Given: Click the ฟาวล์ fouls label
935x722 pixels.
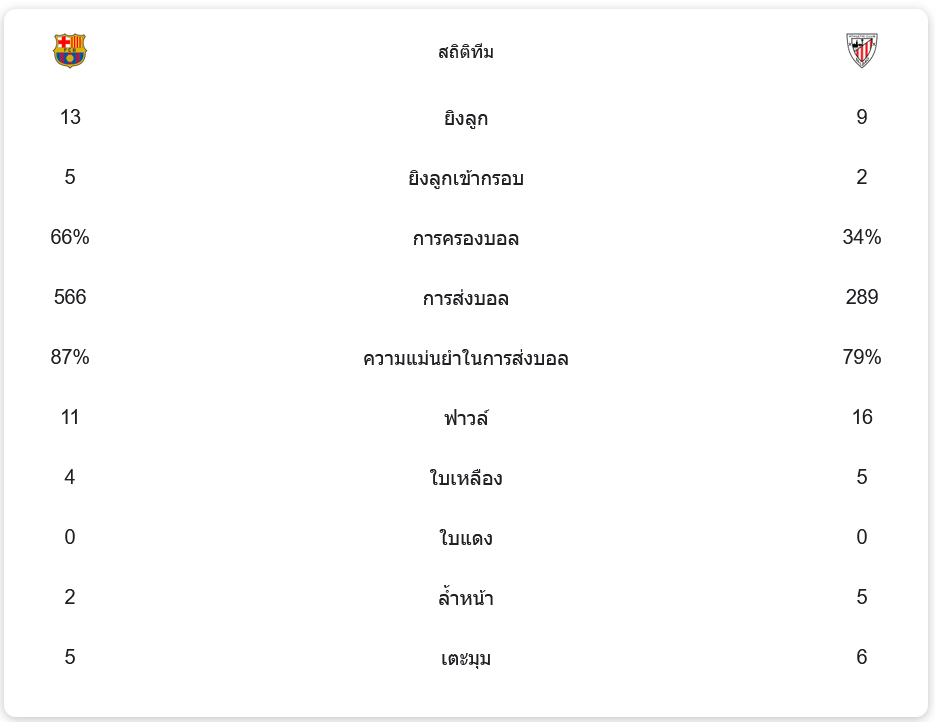Looking at the screenshot, I should point(466,419).
